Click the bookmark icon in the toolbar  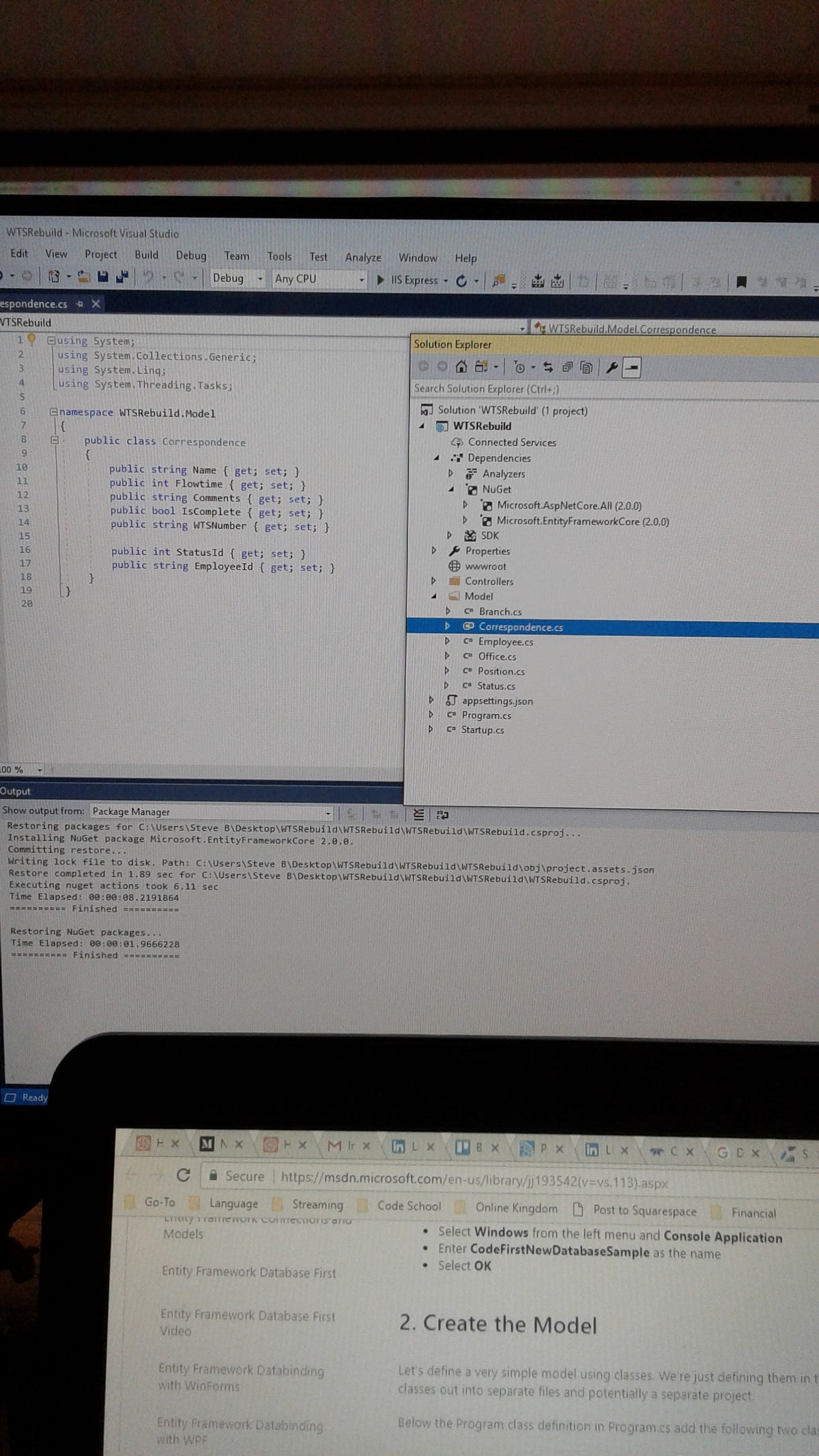click(741, 282)
